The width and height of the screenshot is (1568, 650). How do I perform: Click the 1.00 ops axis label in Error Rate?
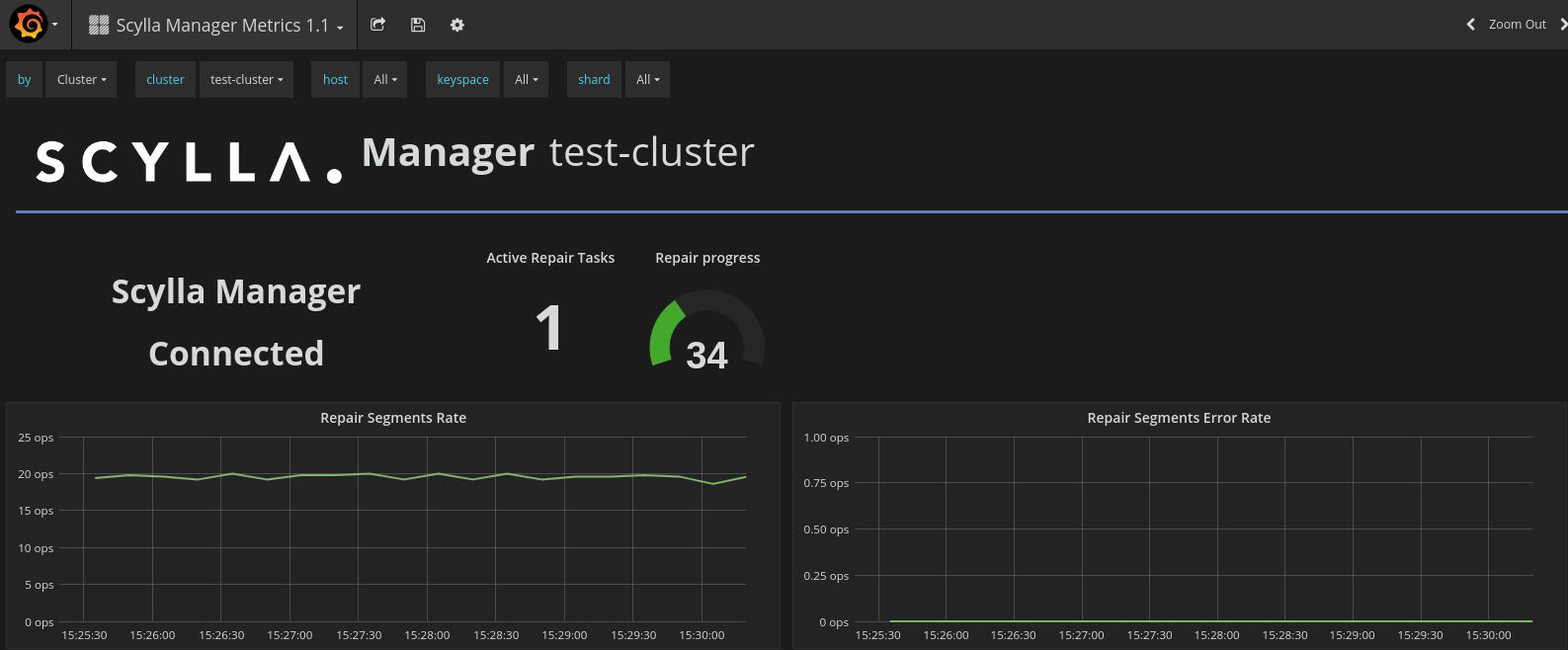826,438
